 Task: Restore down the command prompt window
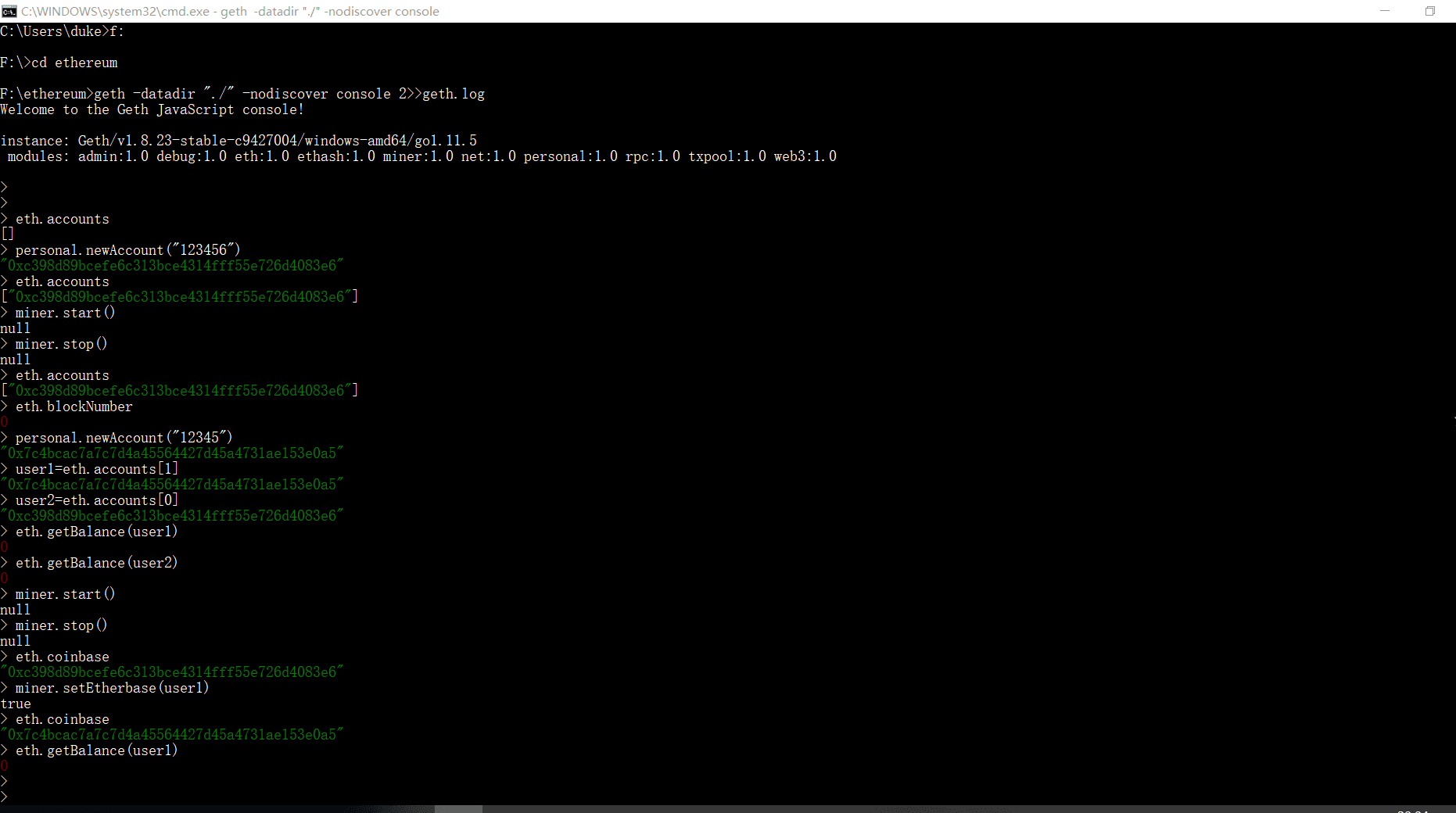1430,11
